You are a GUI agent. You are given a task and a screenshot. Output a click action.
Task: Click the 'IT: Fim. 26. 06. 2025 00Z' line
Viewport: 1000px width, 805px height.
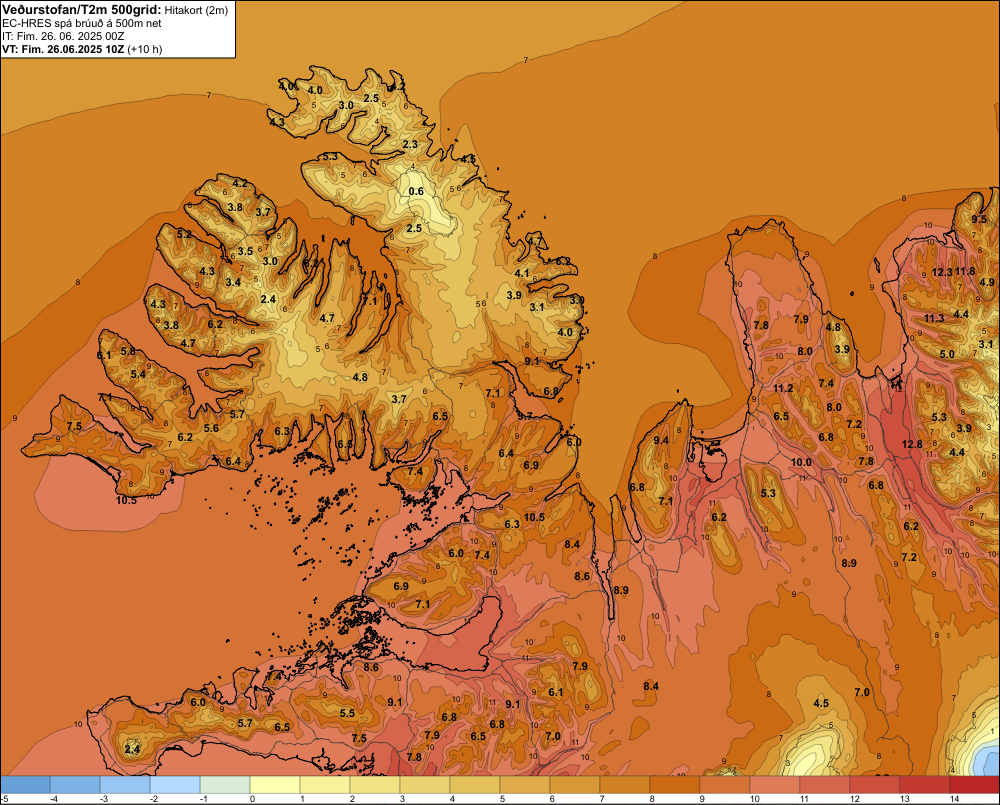pyautogui.click(x=63, y=36)
